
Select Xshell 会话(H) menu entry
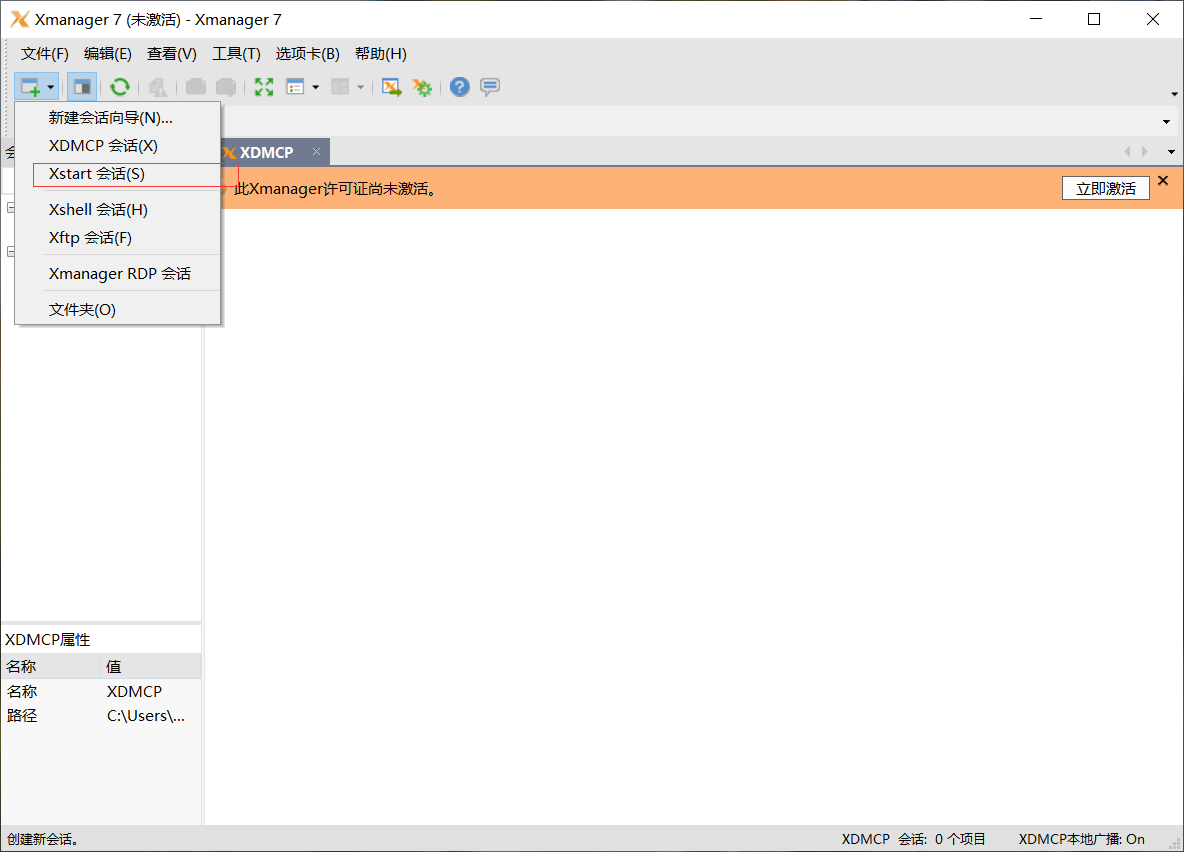(x=118, y=210)
